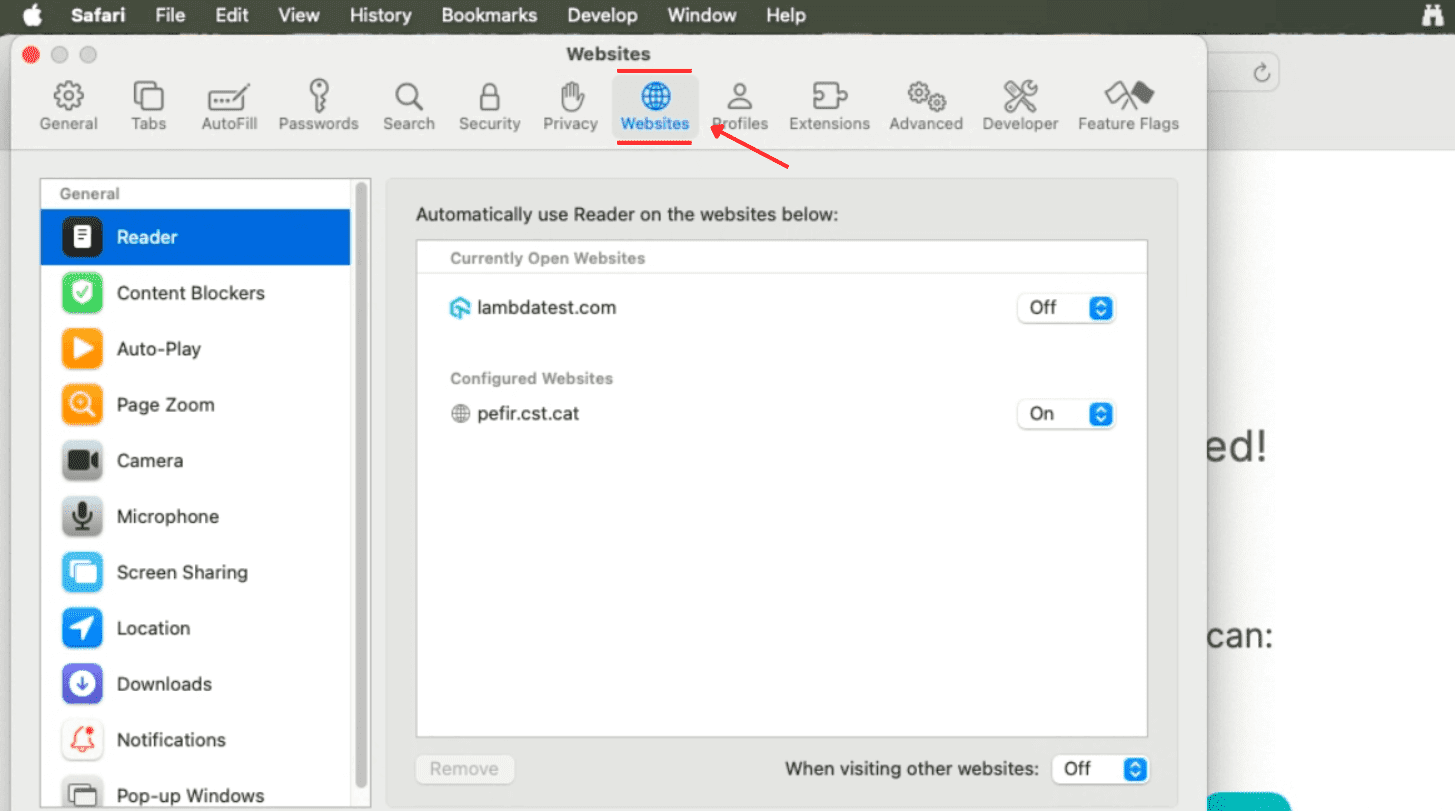Open the lambdatest.com Reader dropdown
This screenshot has width=1455, height=811.
1066,308
